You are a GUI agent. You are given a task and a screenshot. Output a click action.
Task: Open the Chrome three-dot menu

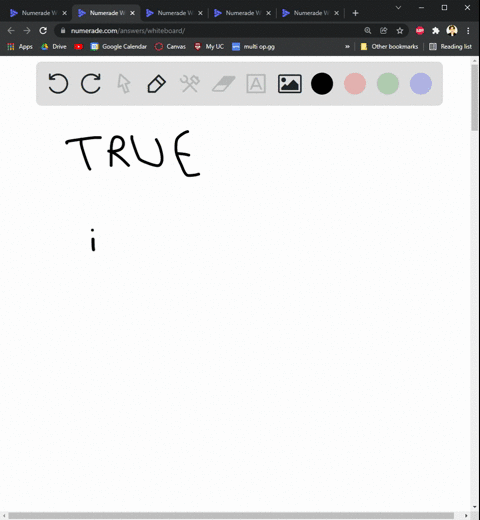tap(468, 31)
